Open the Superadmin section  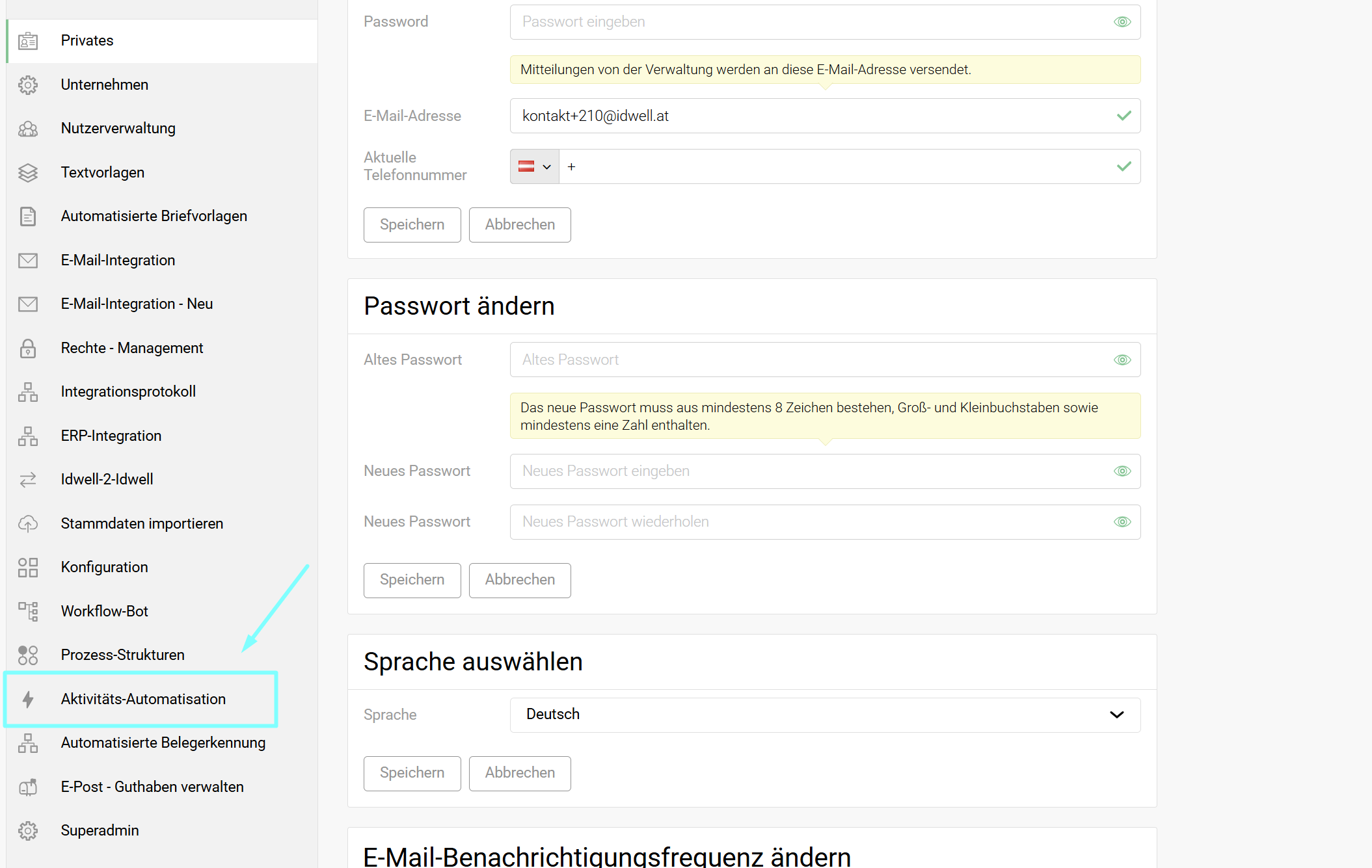(100, 831)
